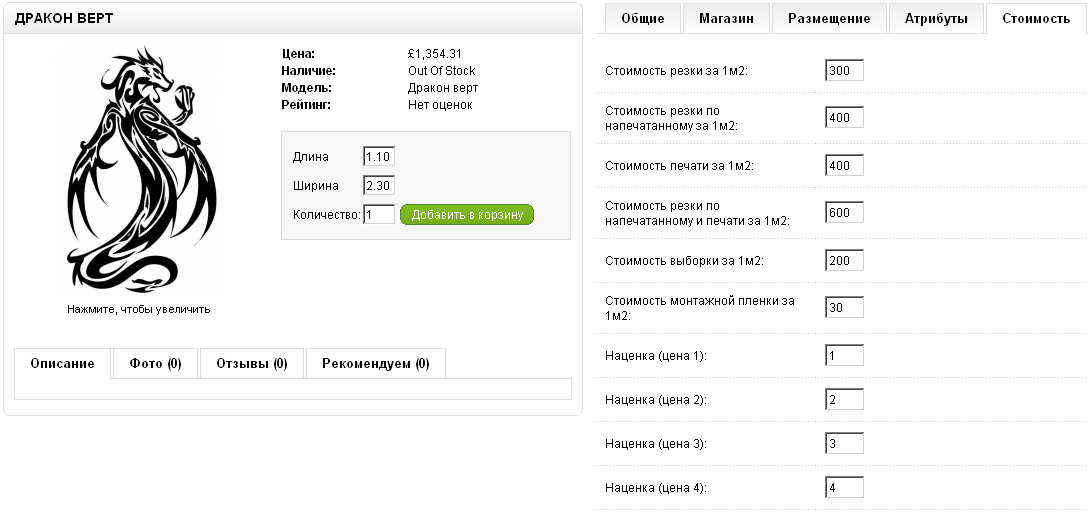This screenshot has width=1088, height=524.
Task: Click the price value £1,354.31
Action: 434,53
